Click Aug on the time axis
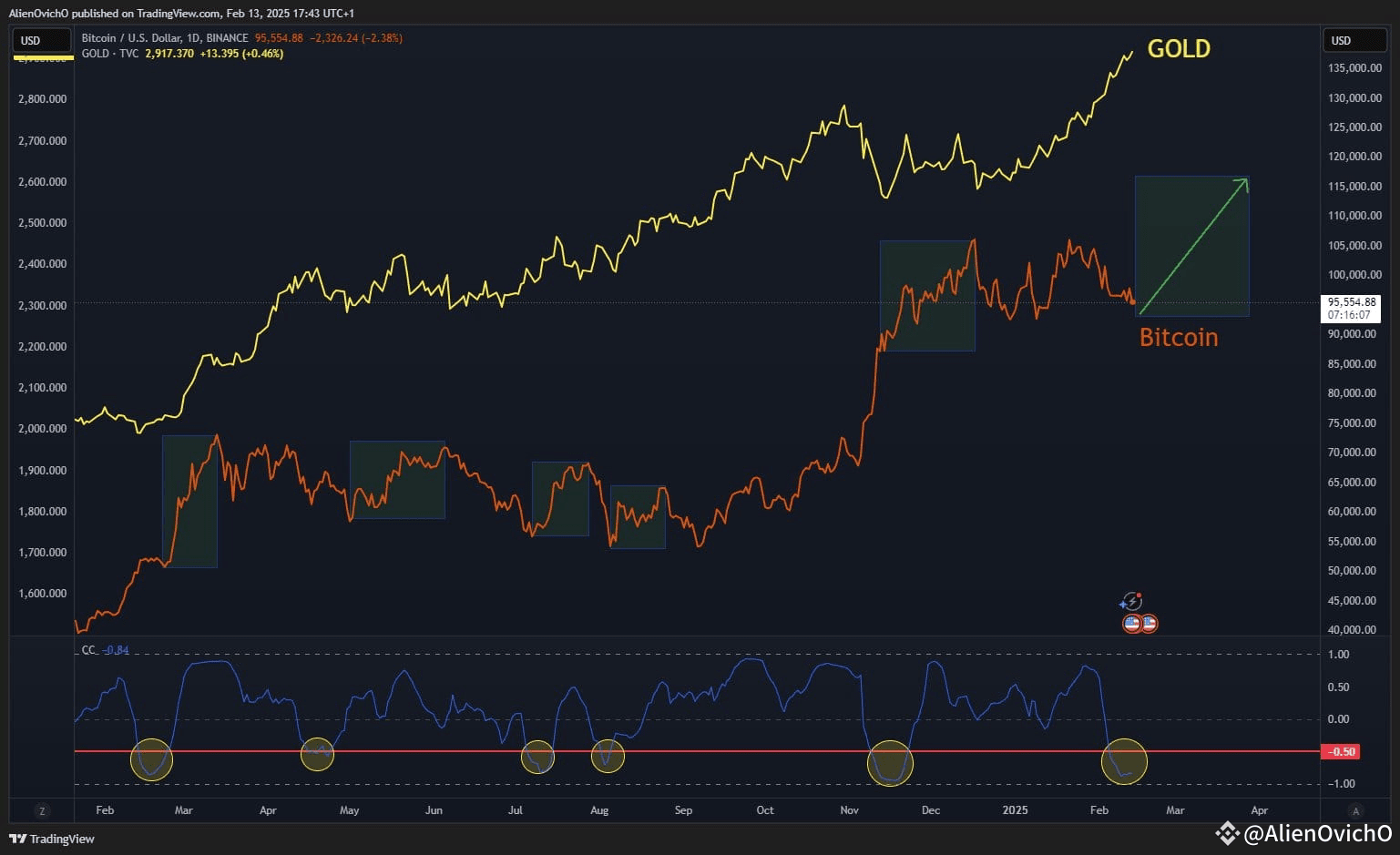The height and width of the screenshot is (855, 1400). pyautogui.click(x=599, y=810)
